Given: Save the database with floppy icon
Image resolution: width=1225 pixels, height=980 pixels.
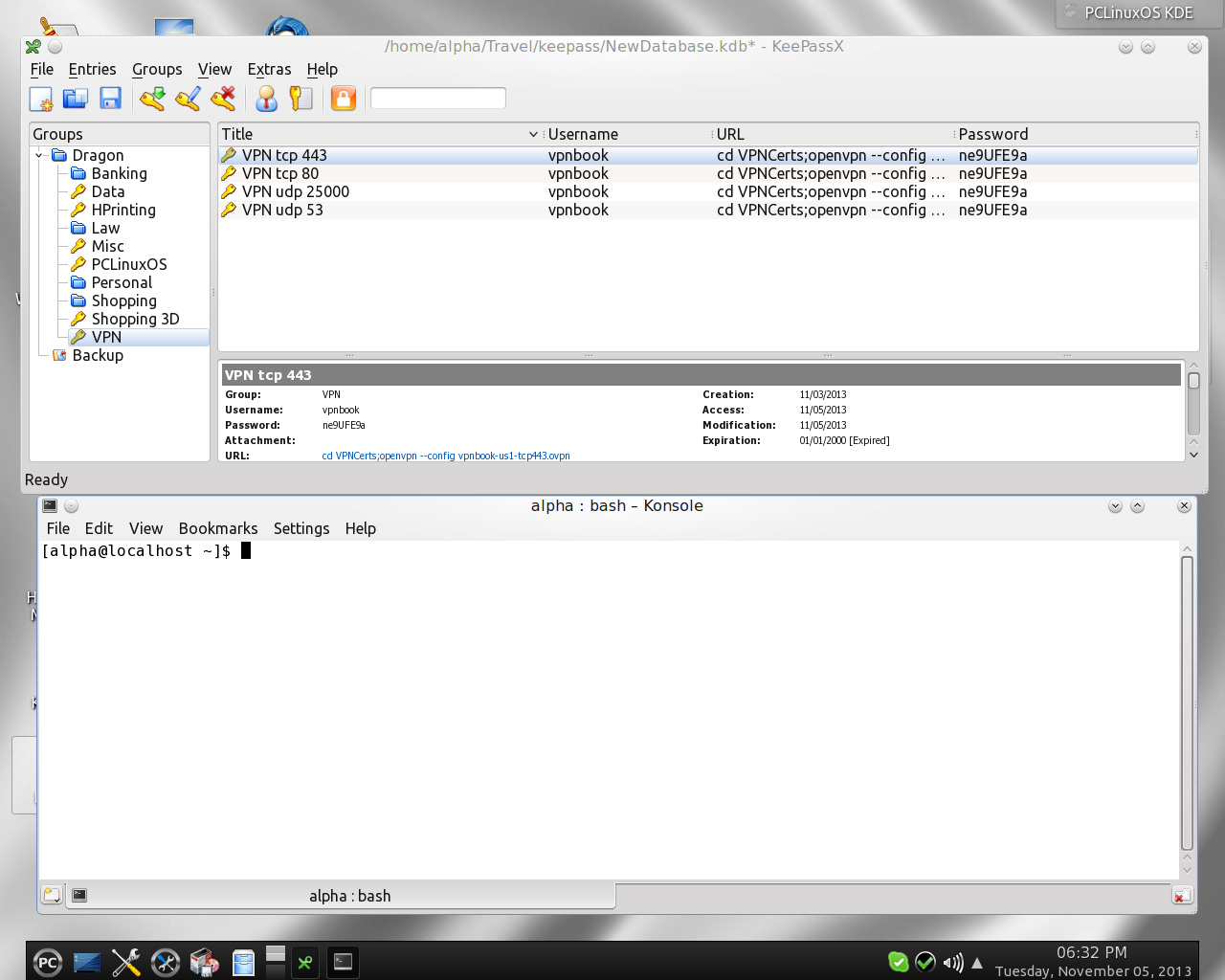Looking at the screenshot, I should click(110, 99).
